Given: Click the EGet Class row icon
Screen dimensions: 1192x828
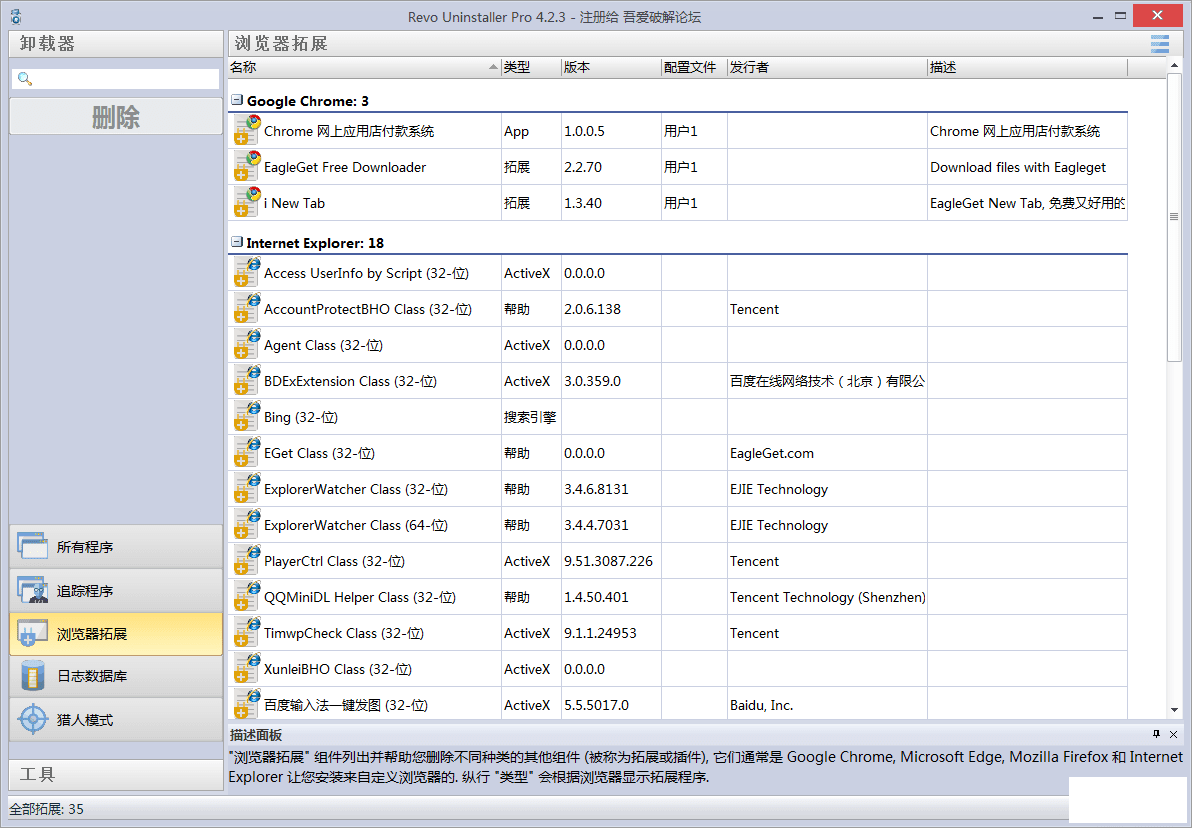Looking at the screenshot, I should (x=247, y=452).
